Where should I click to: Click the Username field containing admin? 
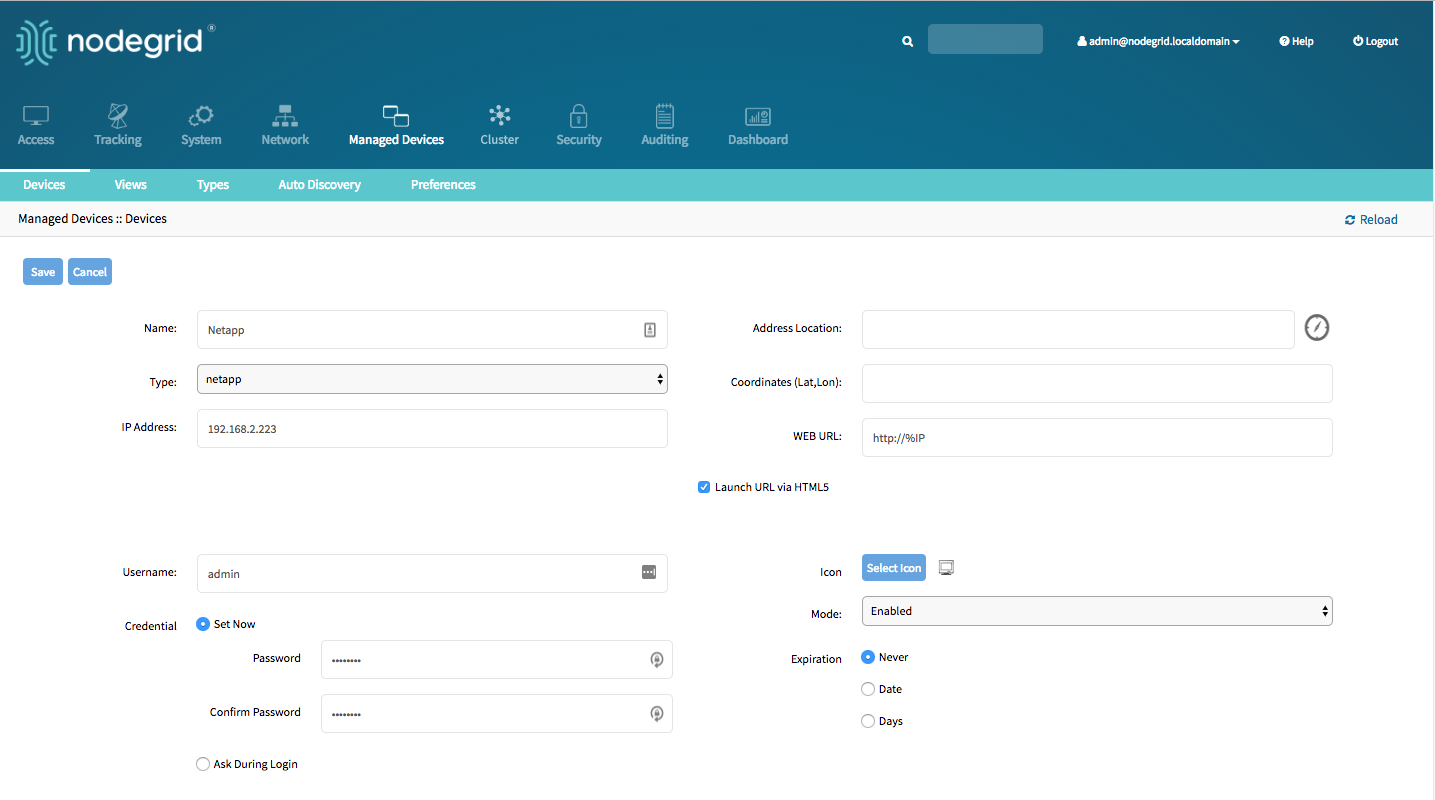[432, 573]
